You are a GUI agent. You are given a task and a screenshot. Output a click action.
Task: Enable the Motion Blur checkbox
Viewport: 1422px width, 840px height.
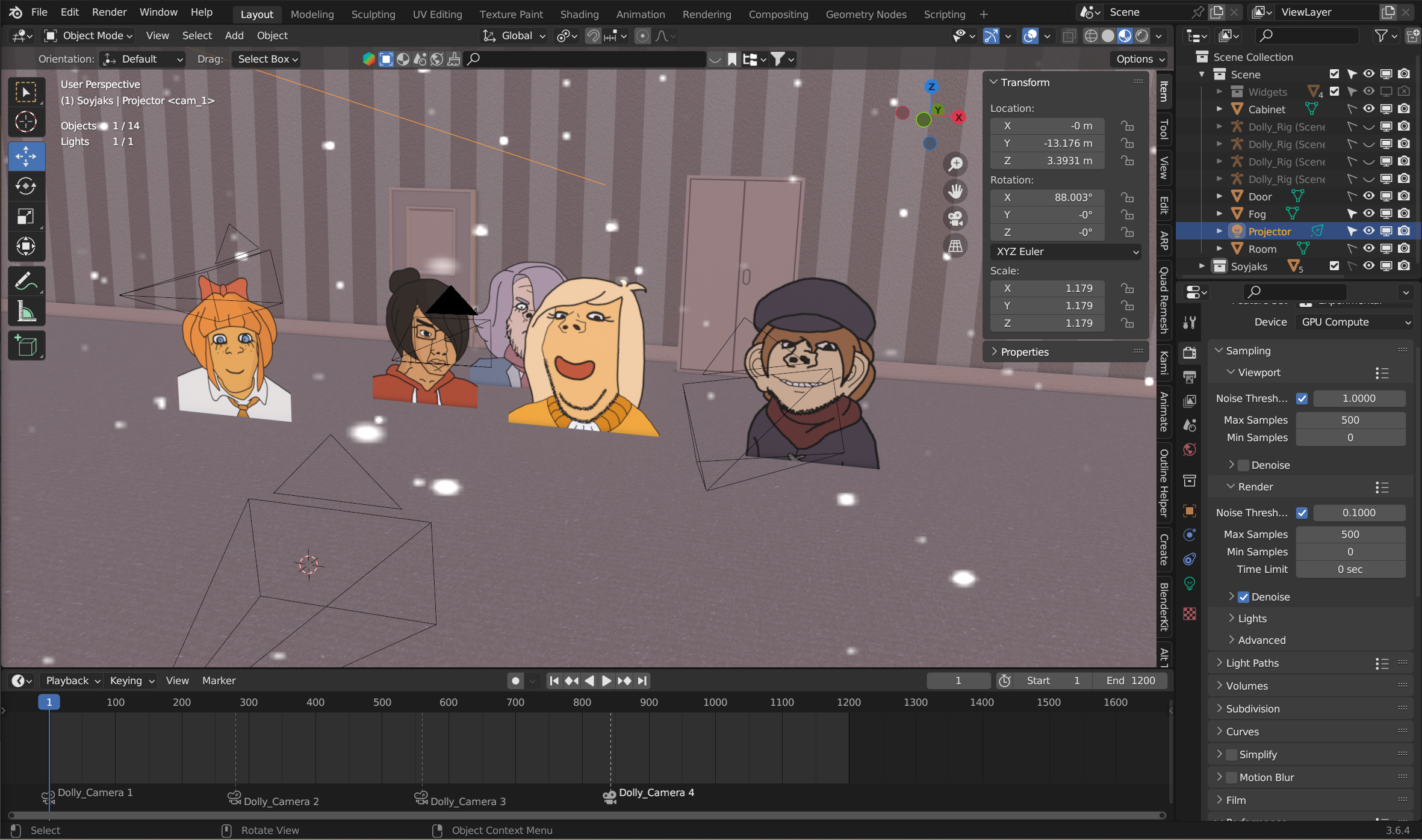click(x=1231, y=777)
